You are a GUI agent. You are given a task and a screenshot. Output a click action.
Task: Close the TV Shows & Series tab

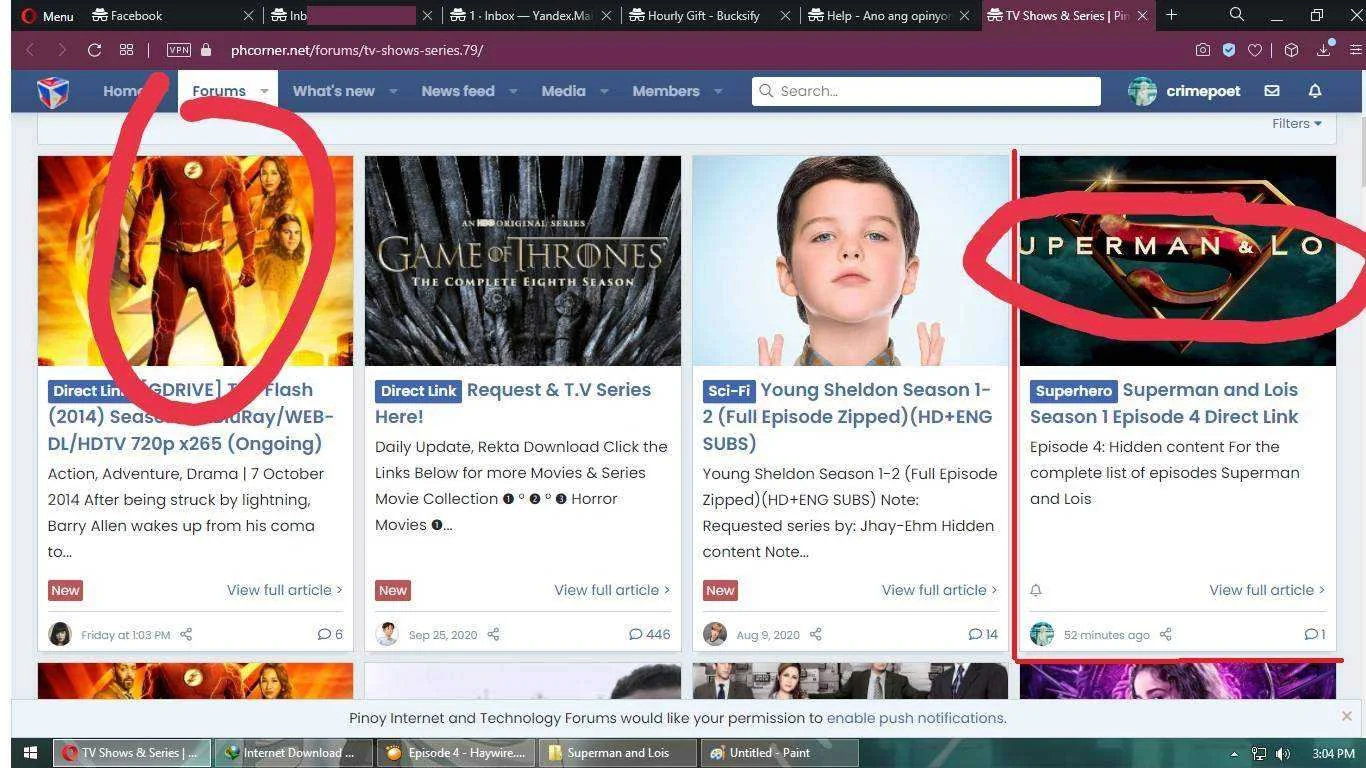1142,16
